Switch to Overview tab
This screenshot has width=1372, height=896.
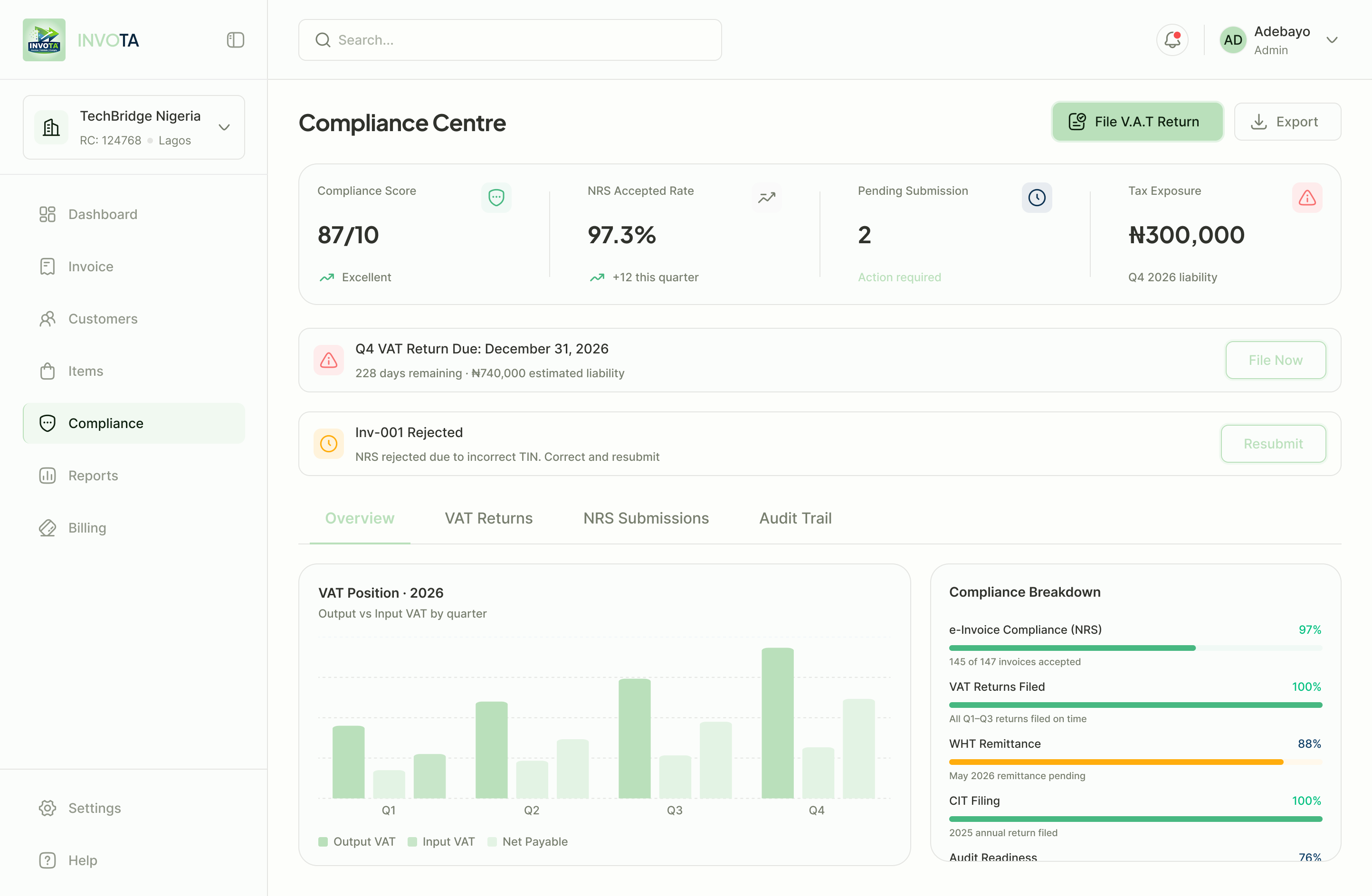pyautogui.click(x=360, y=518)
